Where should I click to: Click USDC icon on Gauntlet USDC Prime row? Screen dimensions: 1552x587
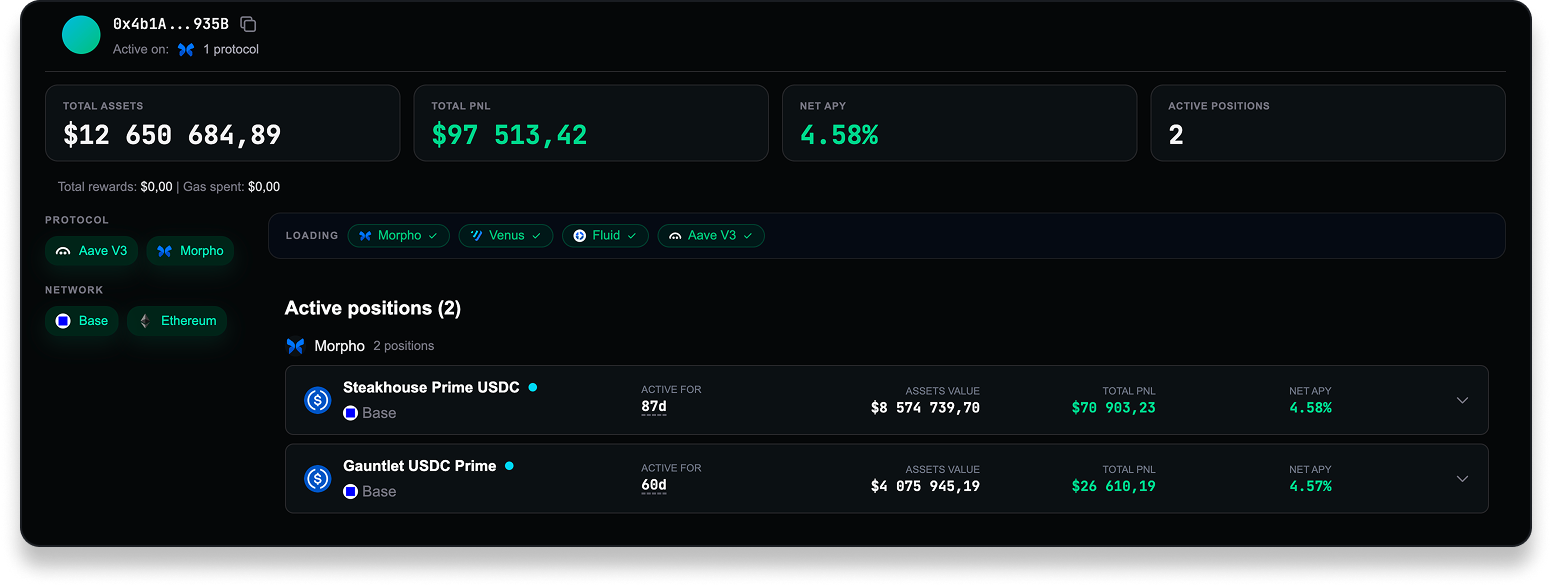(x=318, y=479)
